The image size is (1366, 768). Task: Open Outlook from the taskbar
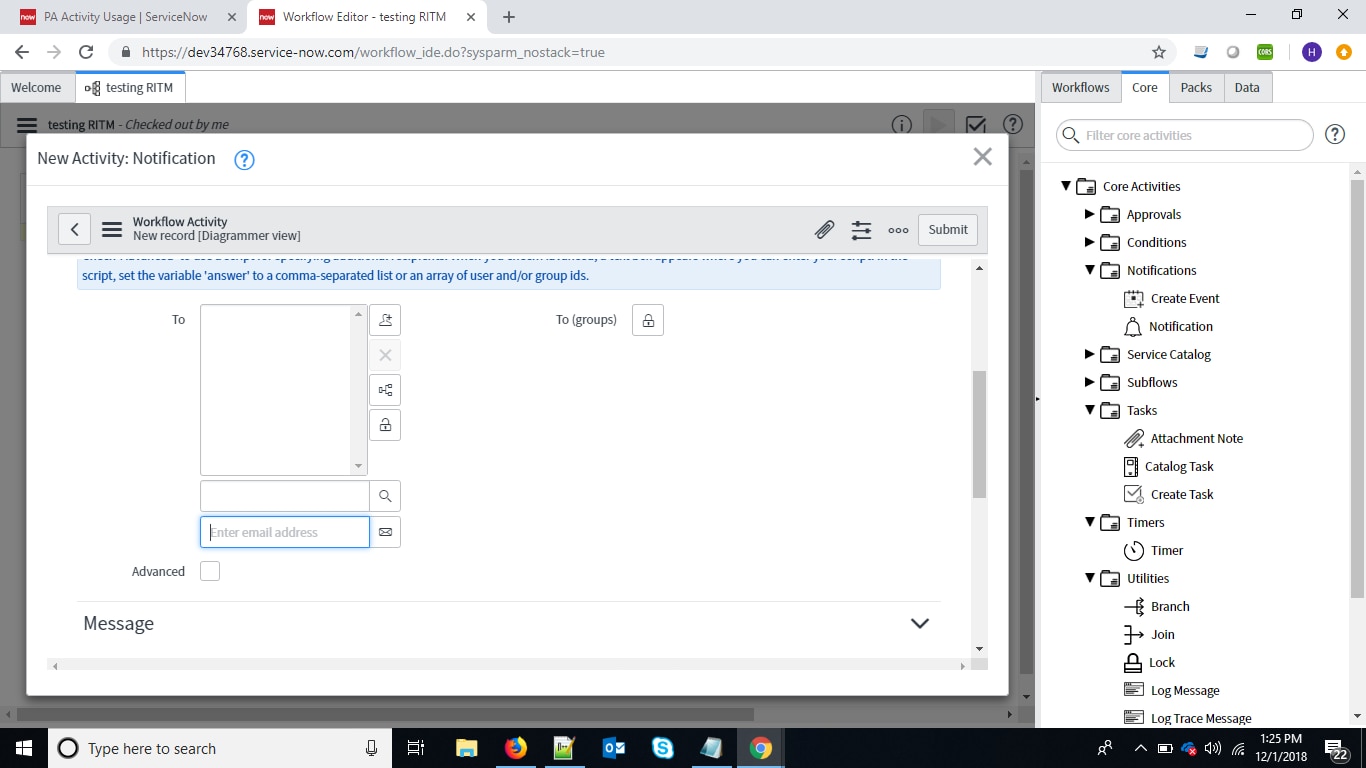pyautogui.click(x=613, y=748)
